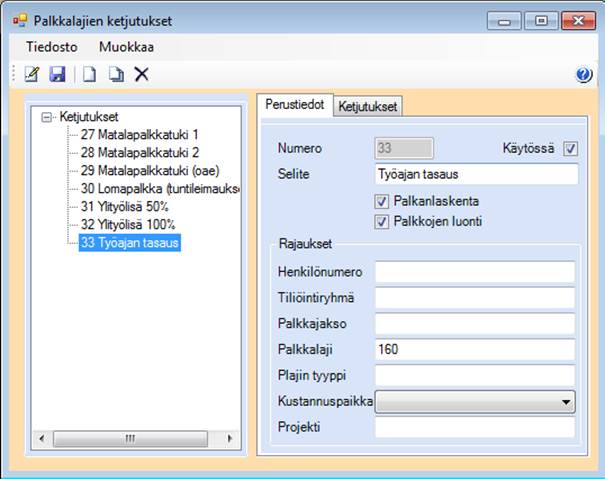Select the Perustiedot tab
605x479 pixels.
pos(295,105)
